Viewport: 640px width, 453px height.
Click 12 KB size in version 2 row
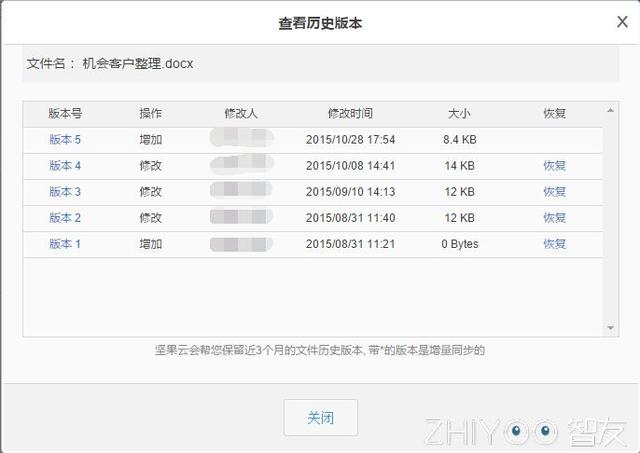click(x=460, y=218)
